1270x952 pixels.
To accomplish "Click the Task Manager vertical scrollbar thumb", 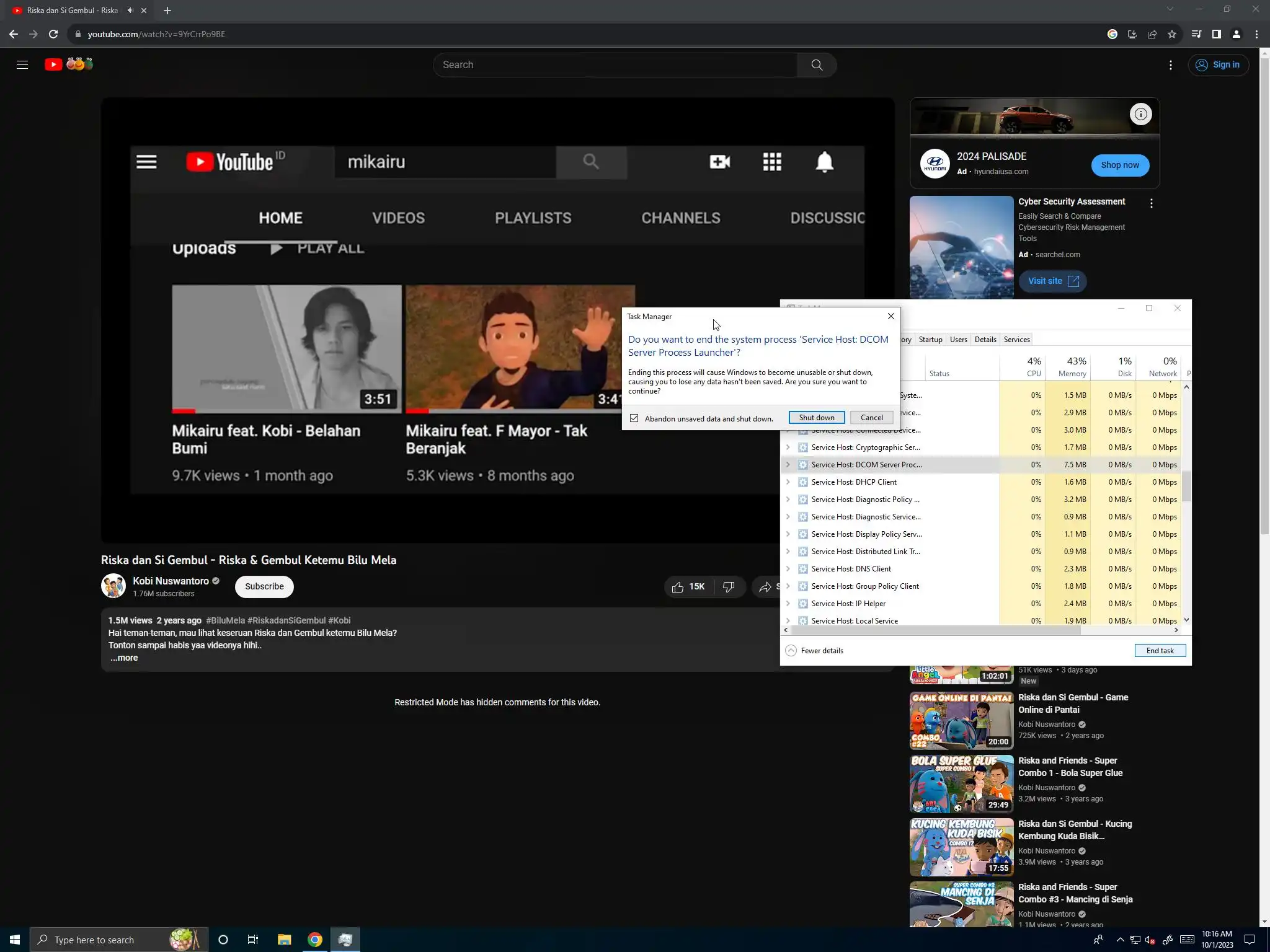I will pos(1186,486).
